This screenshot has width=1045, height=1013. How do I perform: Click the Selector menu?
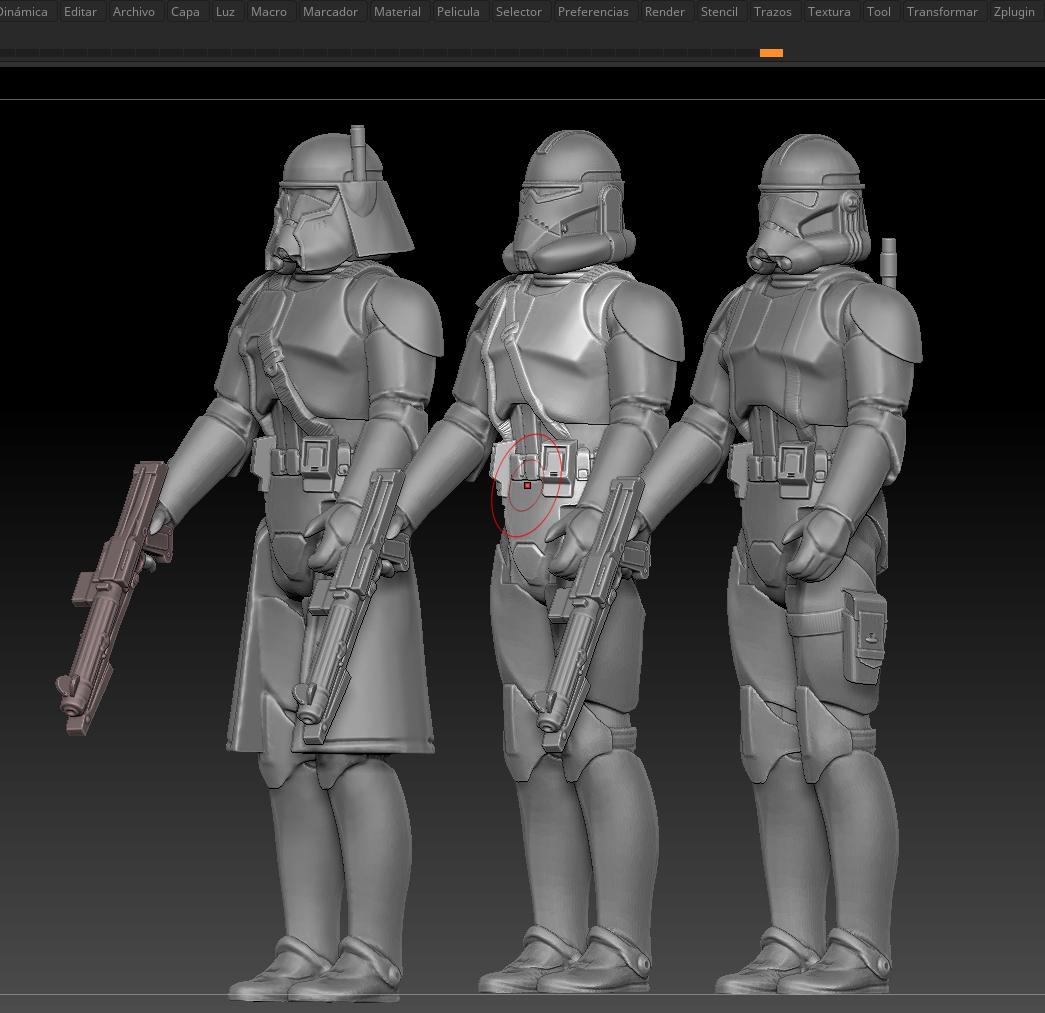click(519, 12)
